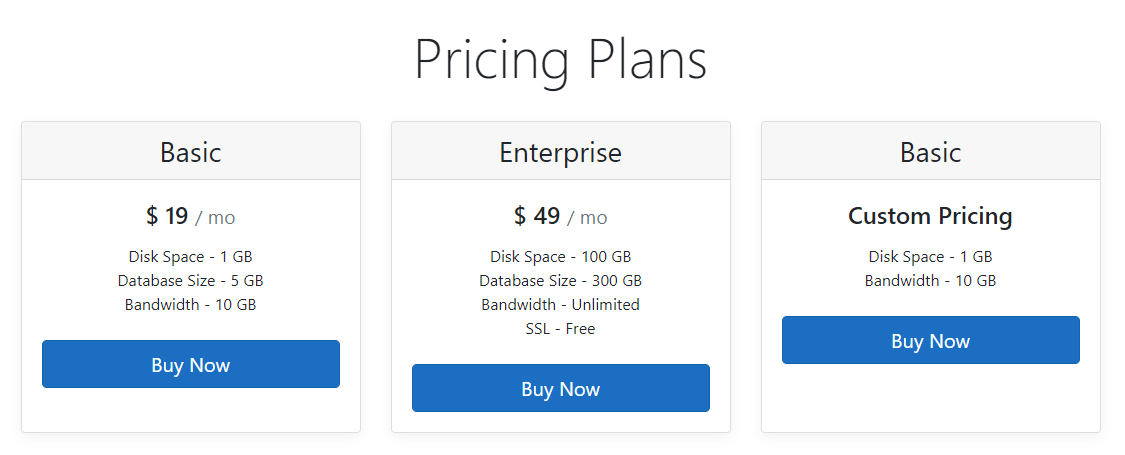This screenshot has height=455, width=1125.
Task: Click the $ 49 / mo price
Action: point(560,216)
